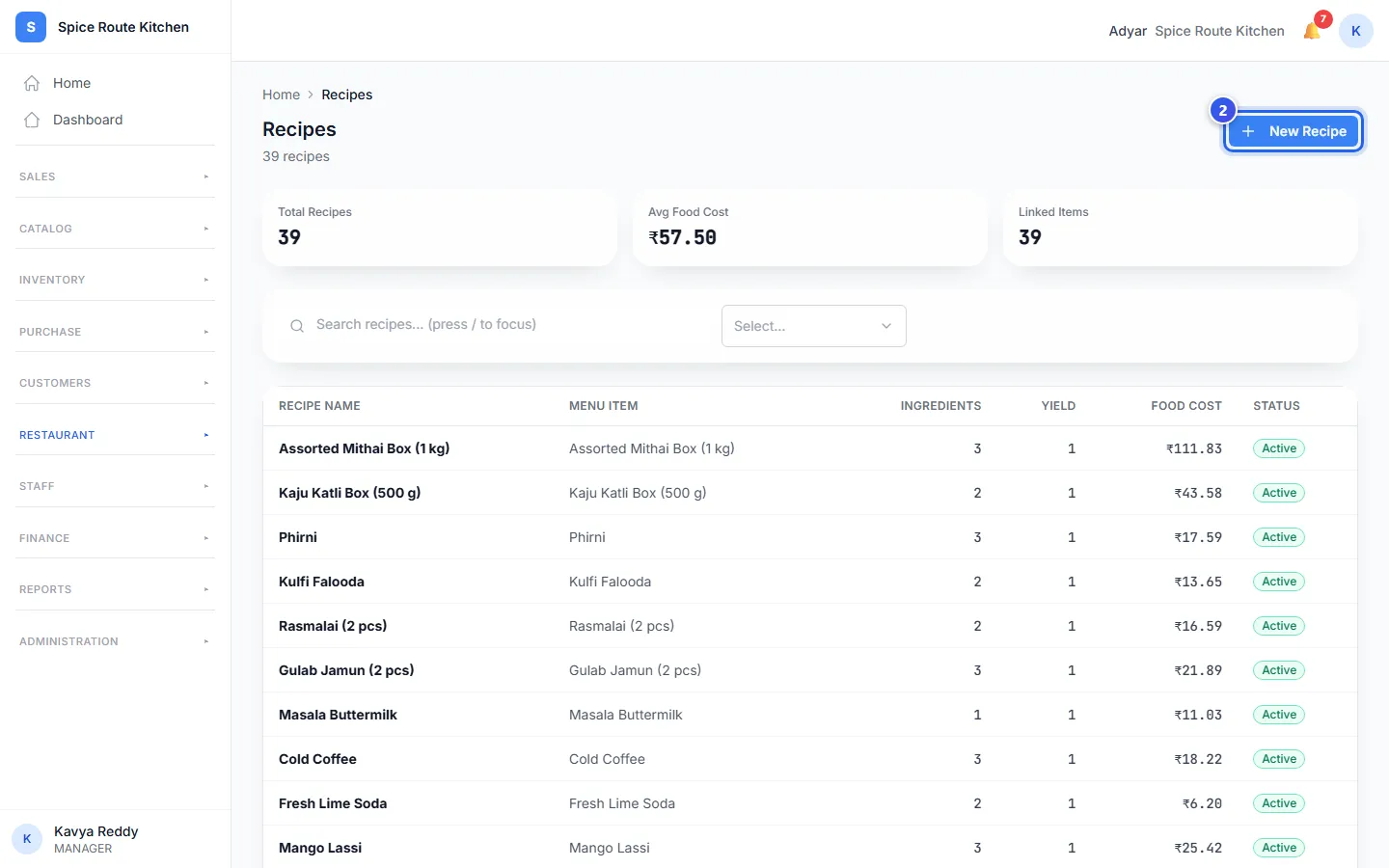Click the ₹111.83 food cost cell
This screenshot has width=1389, height=868.
click(x=1194, y=448)
